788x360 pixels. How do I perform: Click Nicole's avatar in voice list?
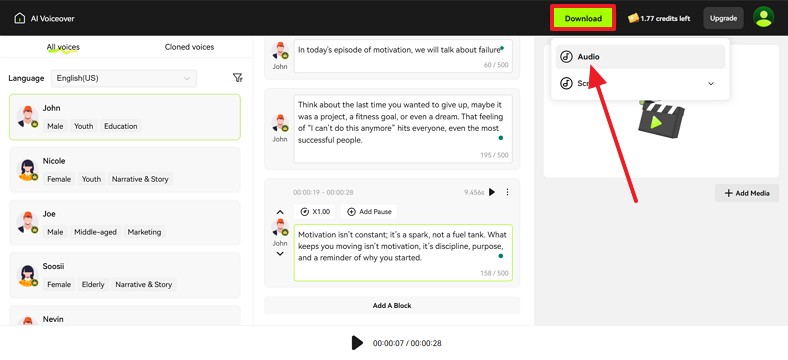coord(28,169)
